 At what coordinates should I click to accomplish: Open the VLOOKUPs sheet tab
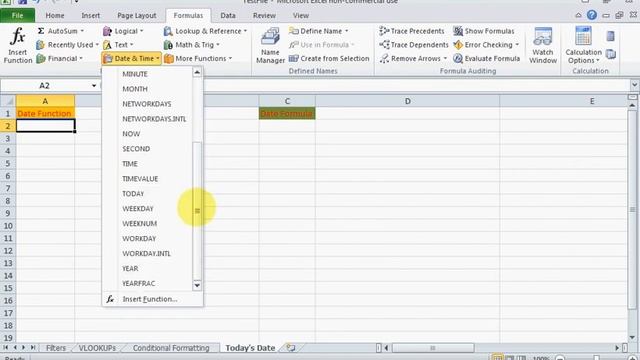(x=97, y=348)
